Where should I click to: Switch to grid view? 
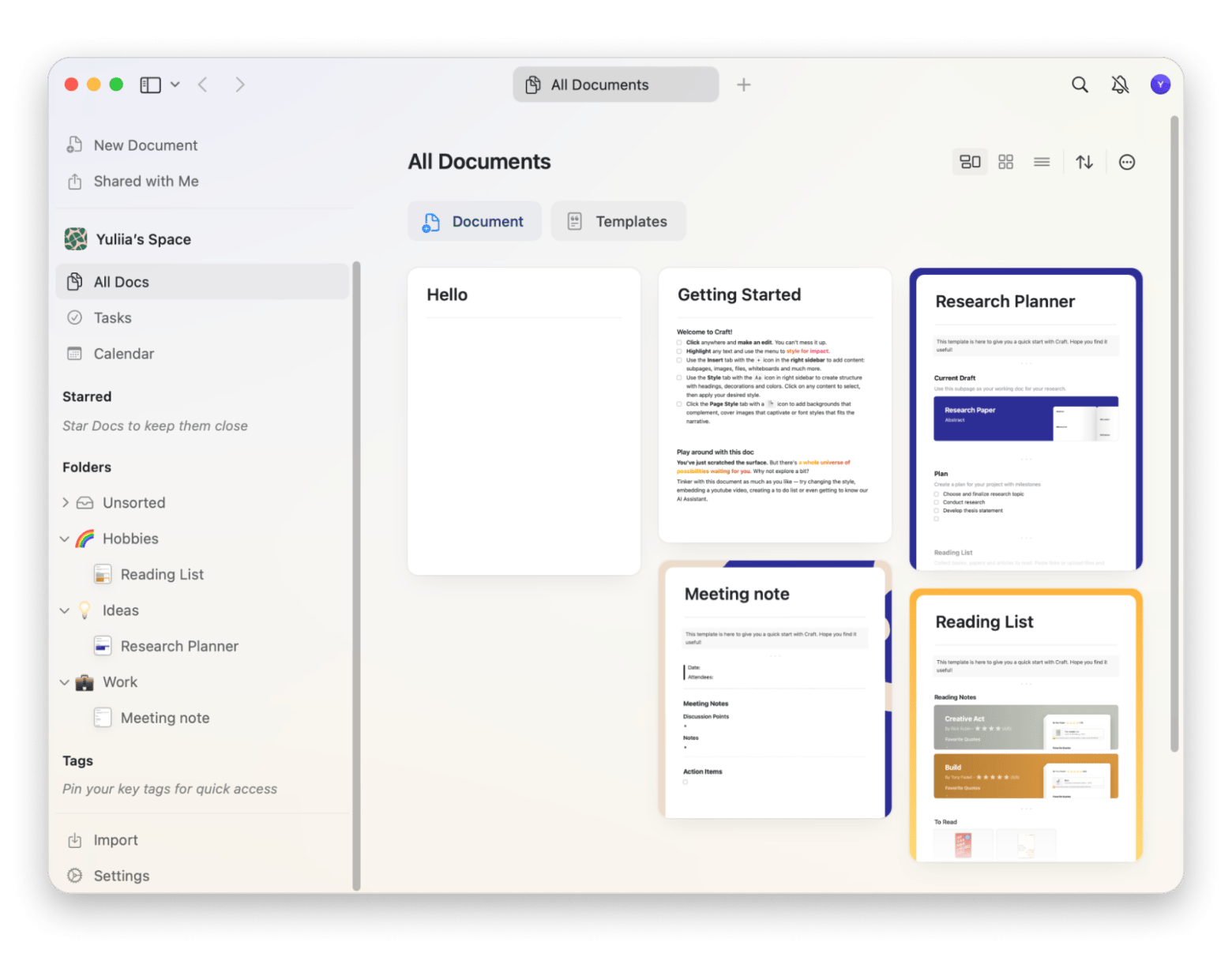(x=1005, y=162)
